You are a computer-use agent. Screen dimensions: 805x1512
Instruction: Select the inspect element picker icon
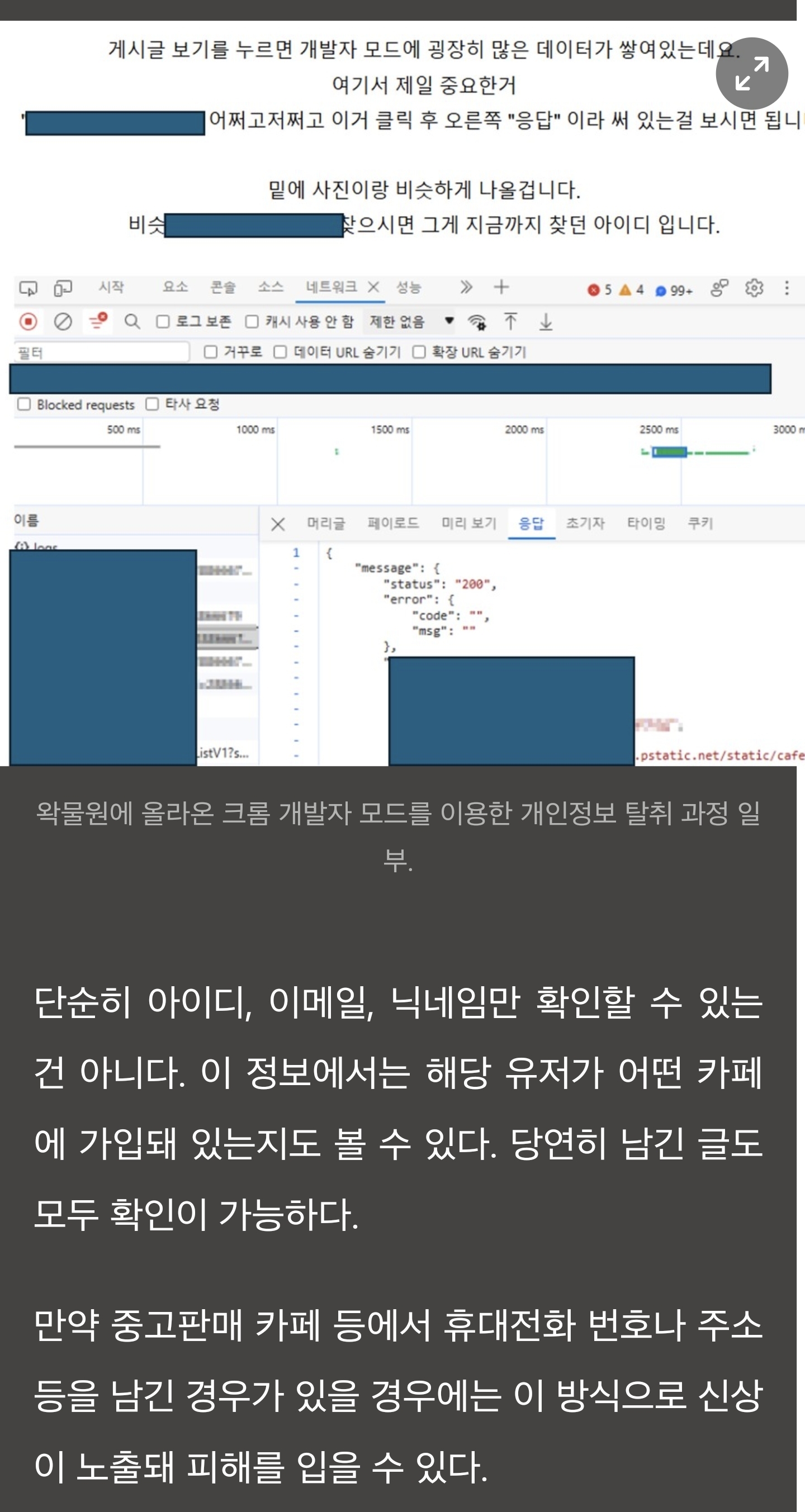click(27, 288)
